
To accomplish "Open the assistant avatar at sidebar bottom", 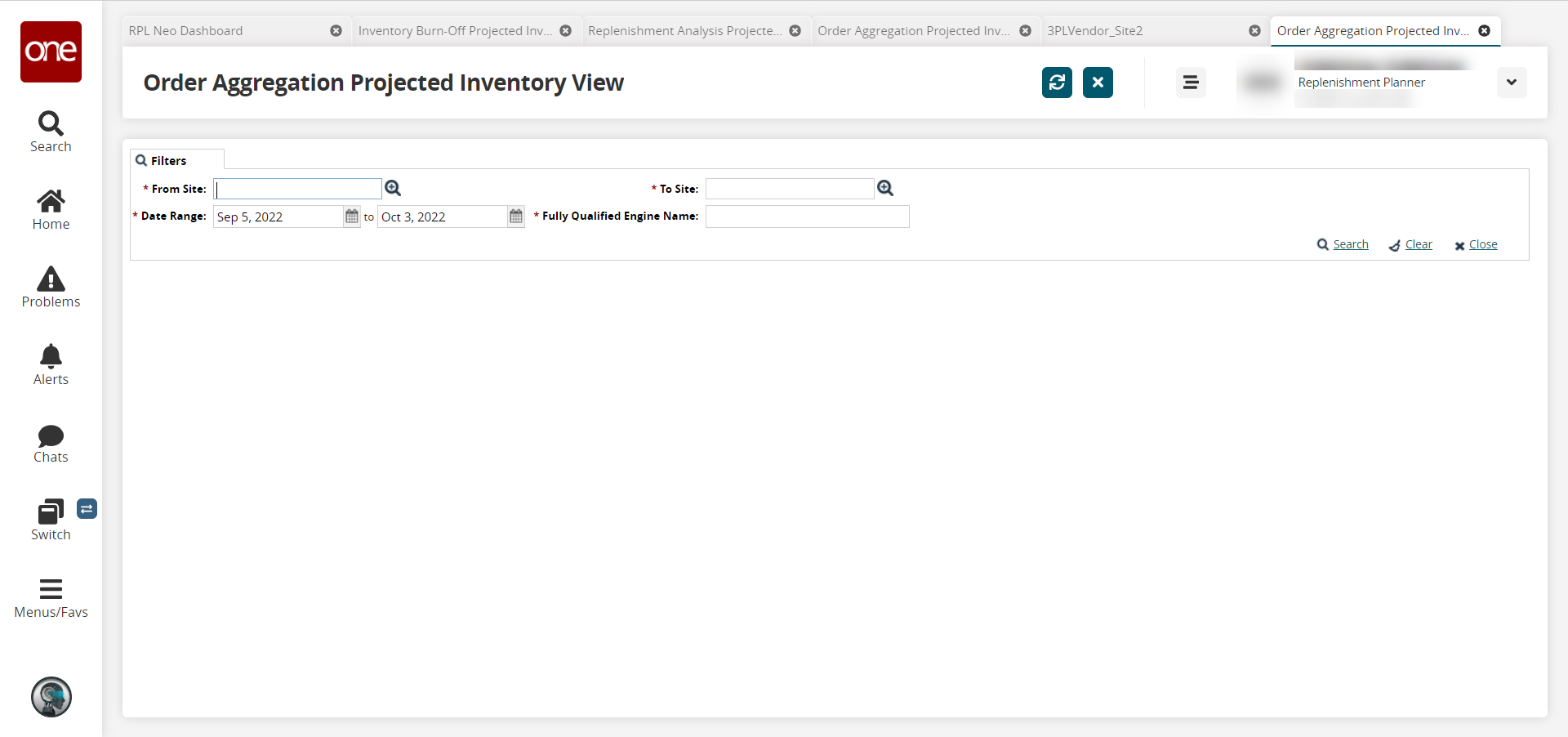I will [51, 697].
